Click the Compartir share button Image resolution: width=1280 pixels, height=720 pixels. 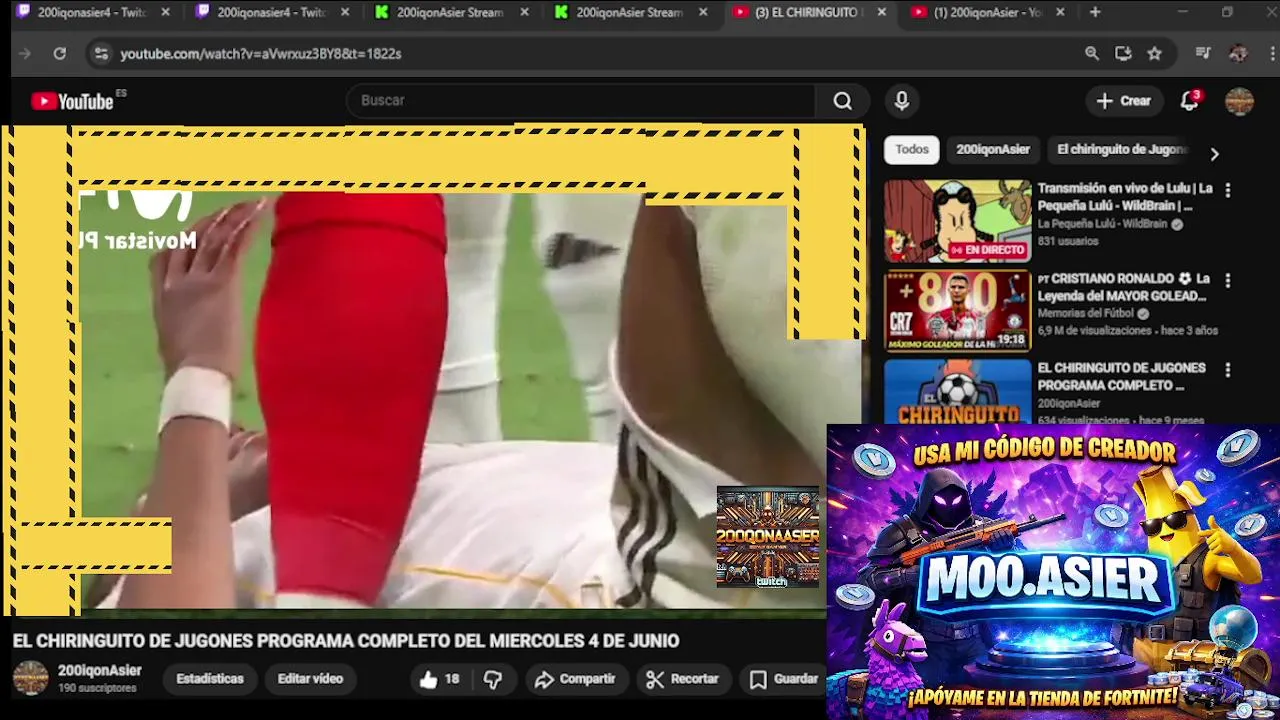575,679
